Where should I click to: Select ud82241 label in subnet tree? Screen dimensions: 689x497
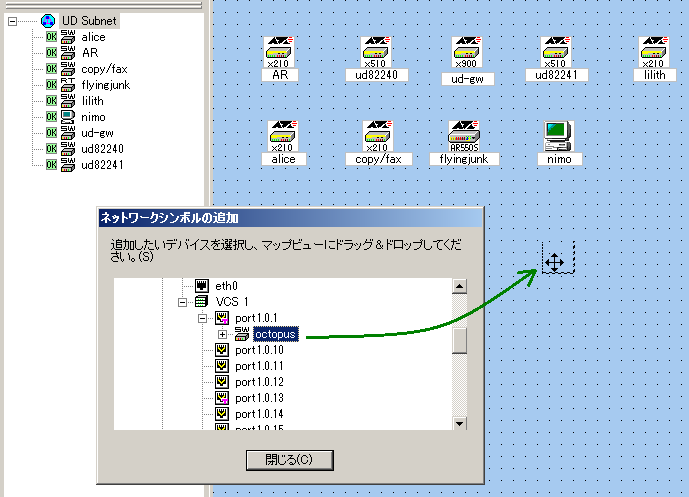102,165
